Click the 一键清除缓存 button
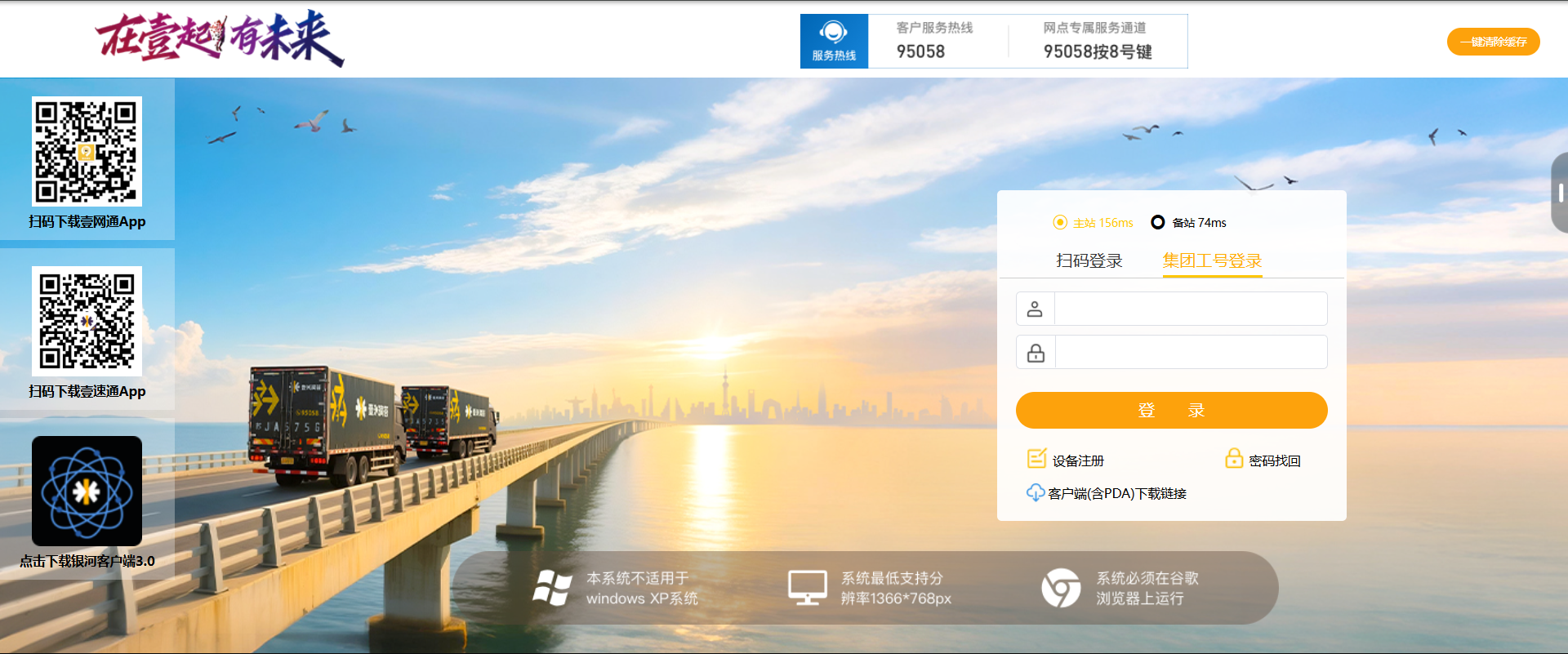The height and width of the screenshot is (654, 1568). point(1493,42)
